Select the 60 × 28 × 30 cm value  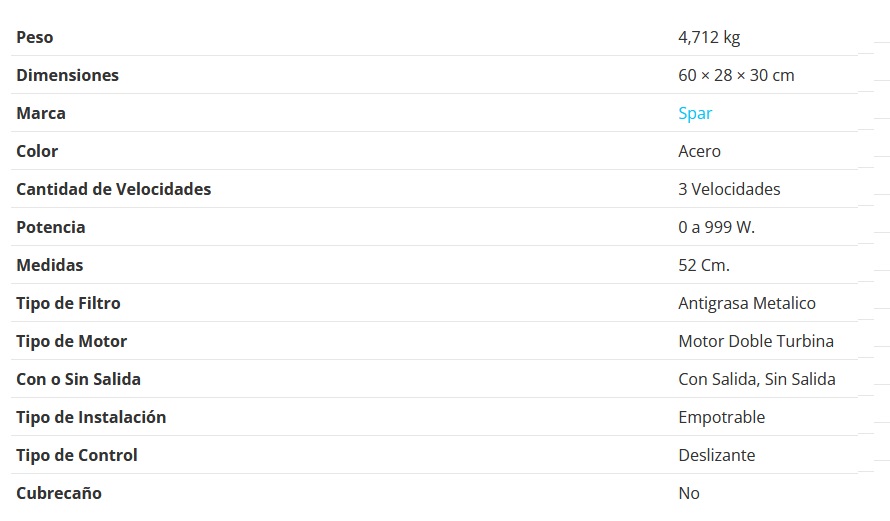pos(736,75)
